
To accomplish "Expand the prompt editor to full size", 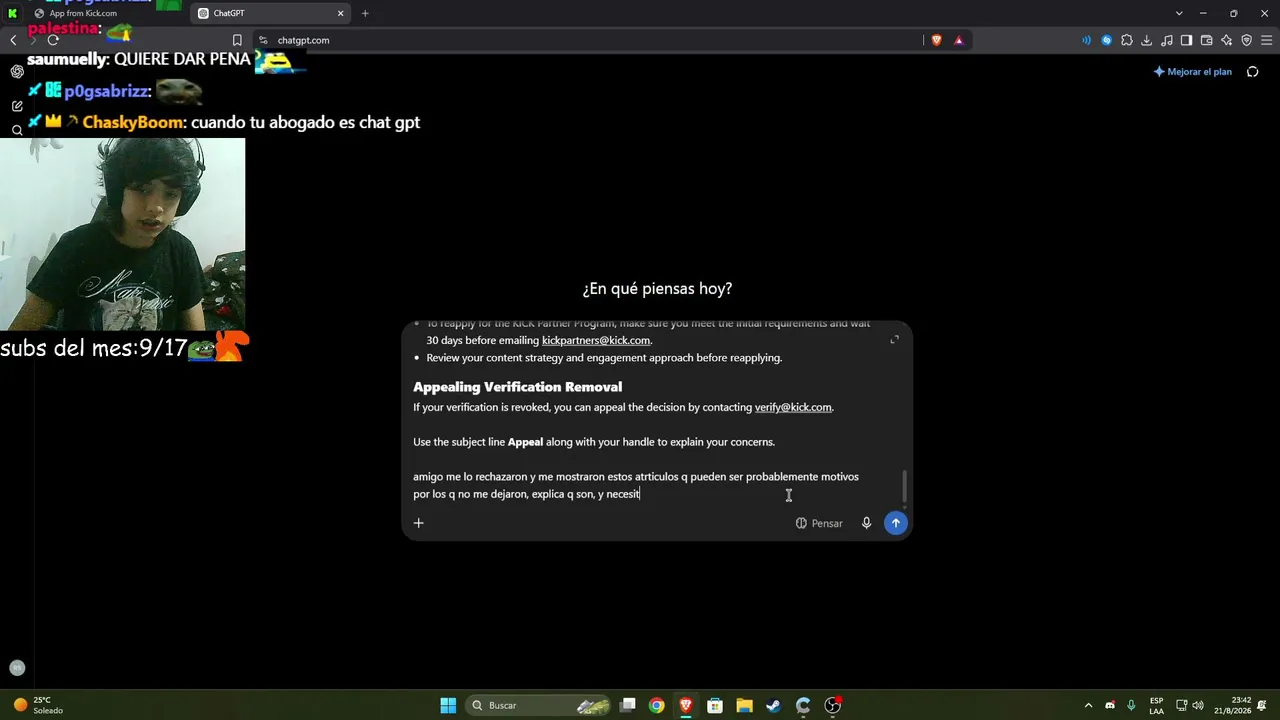I will click(894, 340).
